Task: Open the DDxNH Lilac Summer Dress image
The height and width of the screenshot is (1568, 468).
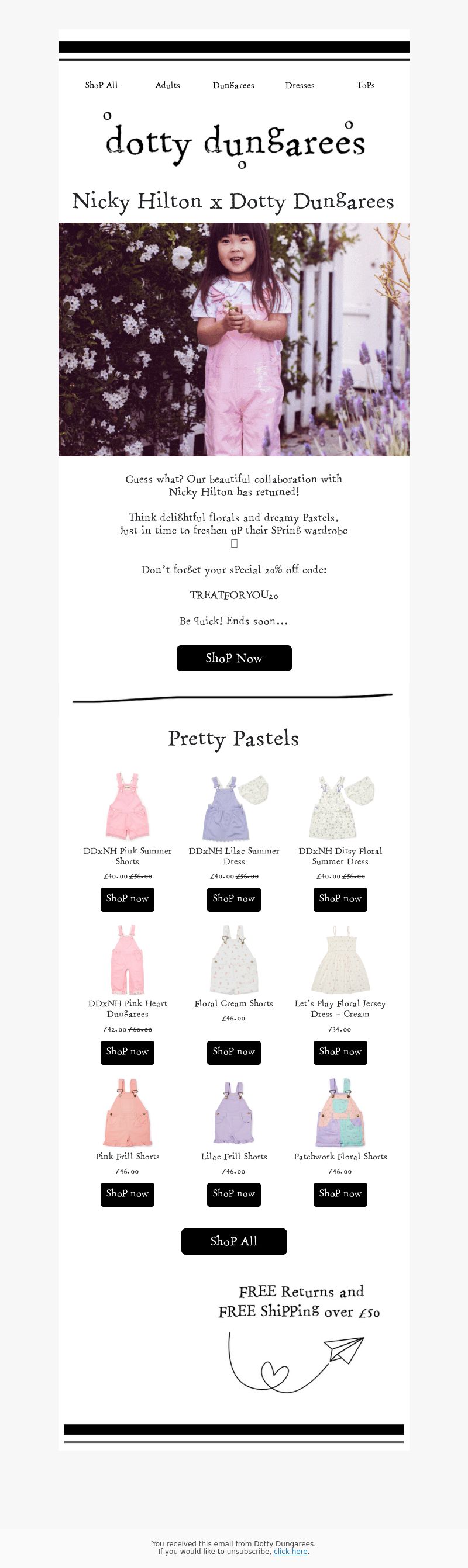Action: click(x=234, y=806)
